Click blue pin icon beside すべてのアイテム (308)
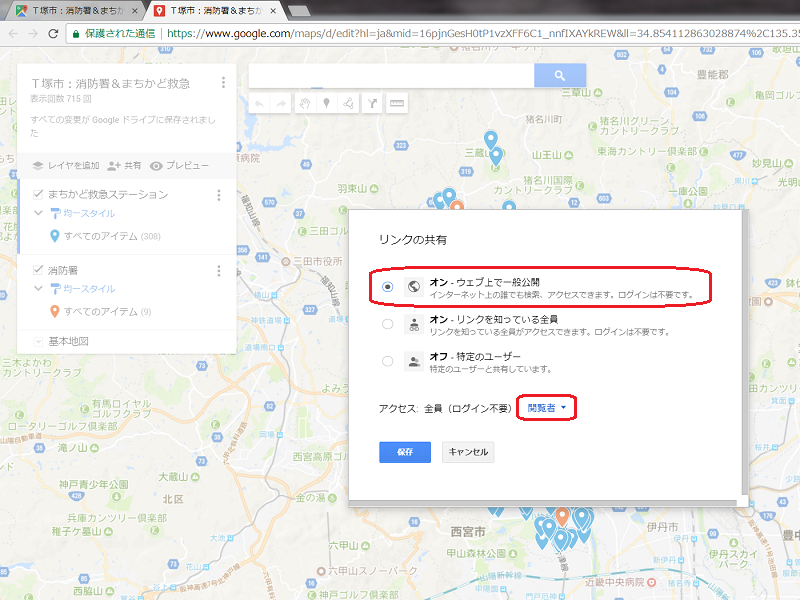Image resolution: width=800 pixels, height=600 pixels. coord(55,236)
